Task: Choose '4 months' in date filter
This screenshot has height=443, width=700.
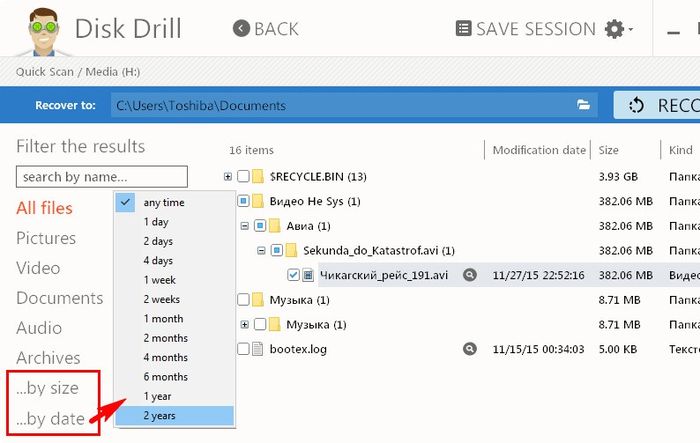Action: [x=175, y=357]
